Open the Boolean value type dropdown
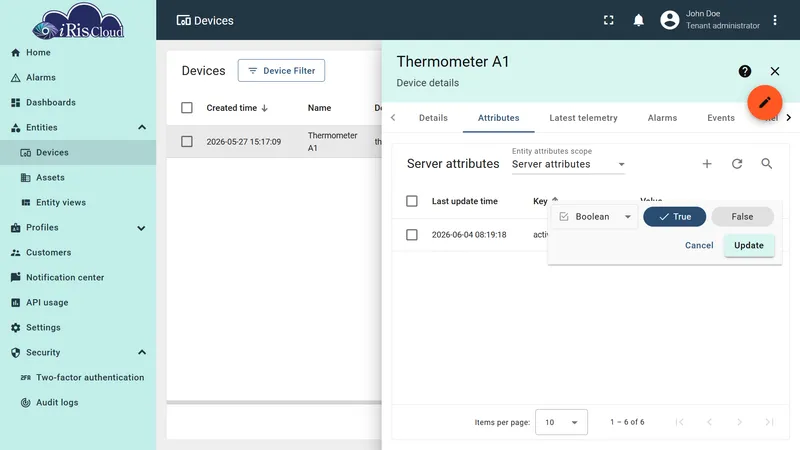 click(x=595, y=217)
